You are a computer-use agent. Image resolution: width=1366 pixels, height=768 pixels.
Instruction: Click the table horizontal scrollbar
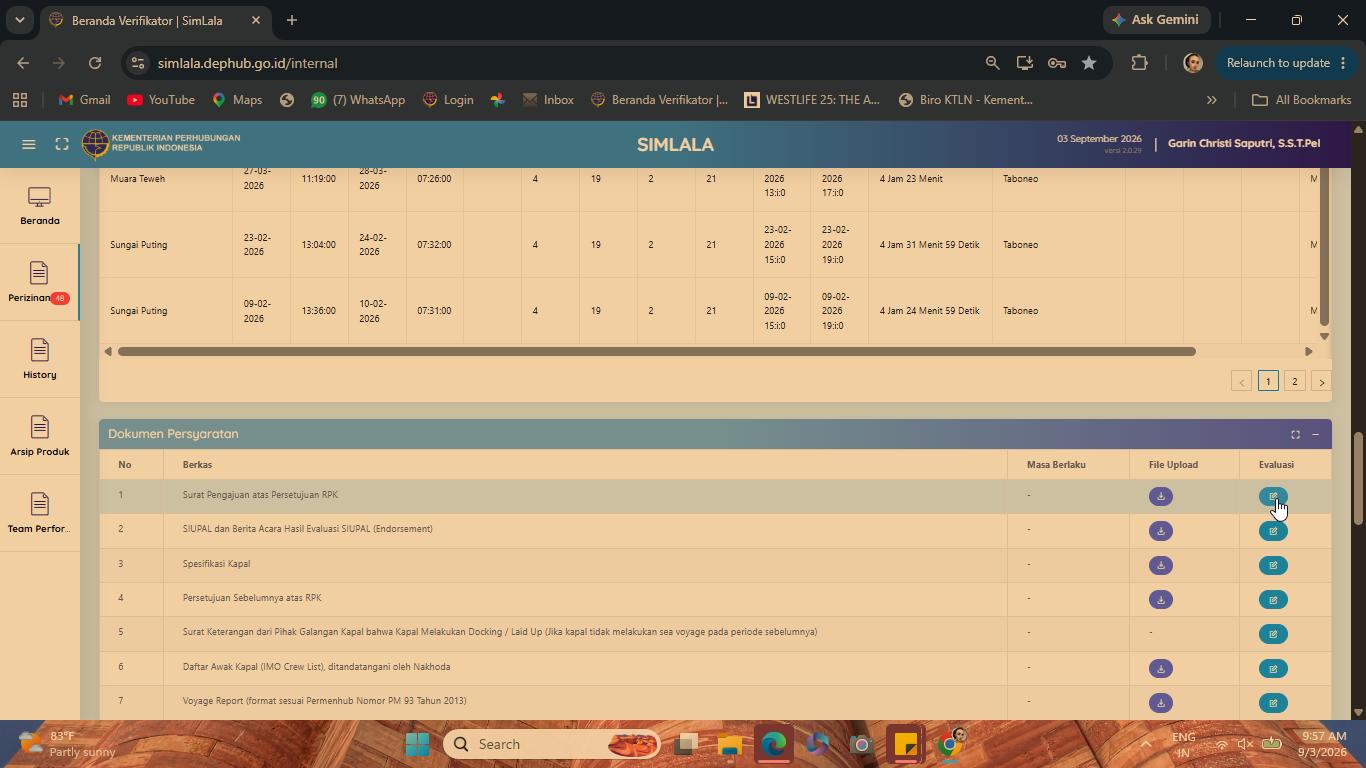pyautogui.click(x=656, y=351)
